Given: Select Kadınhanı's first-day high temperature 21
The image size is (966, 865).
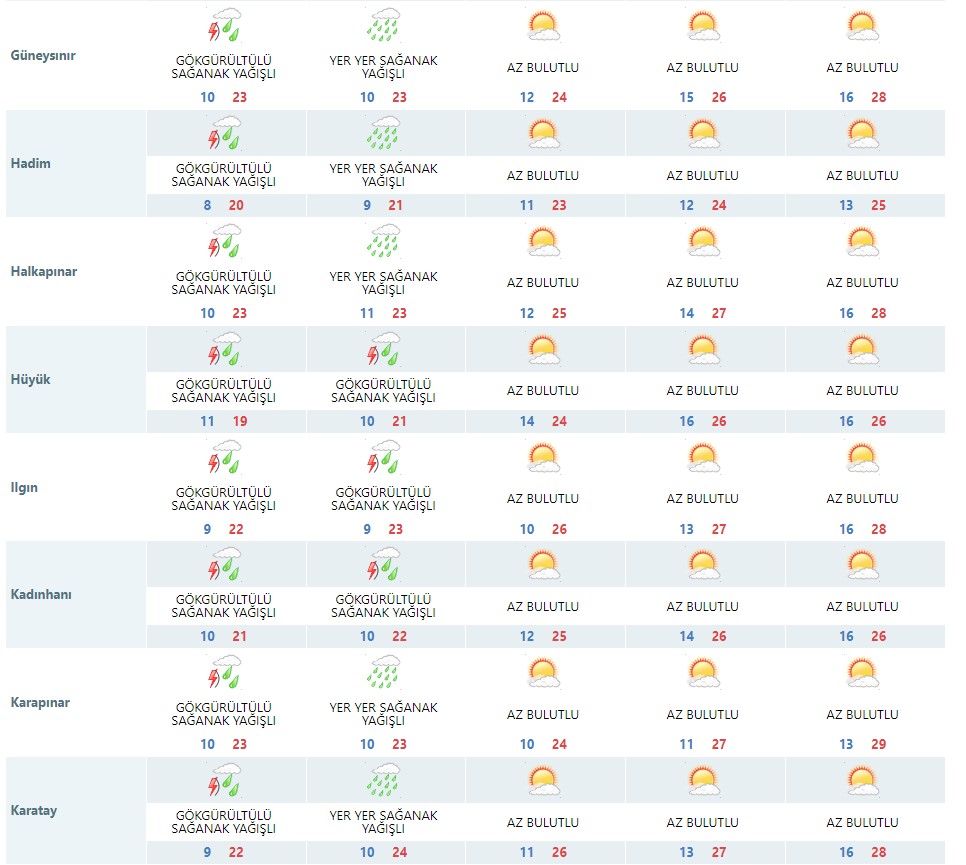Looking at the screenshot, I should pyautogui.click(x=240, y=636).
